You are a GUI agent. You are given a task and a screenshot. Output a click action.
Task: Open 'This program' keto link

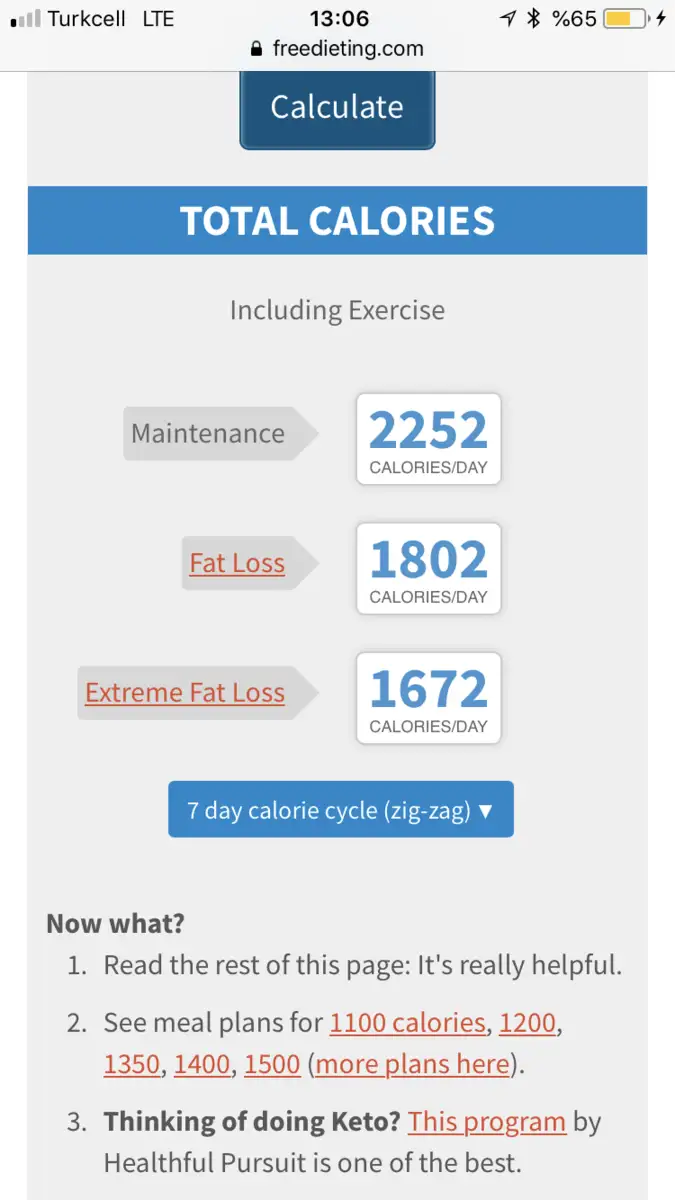(487, 1122)
